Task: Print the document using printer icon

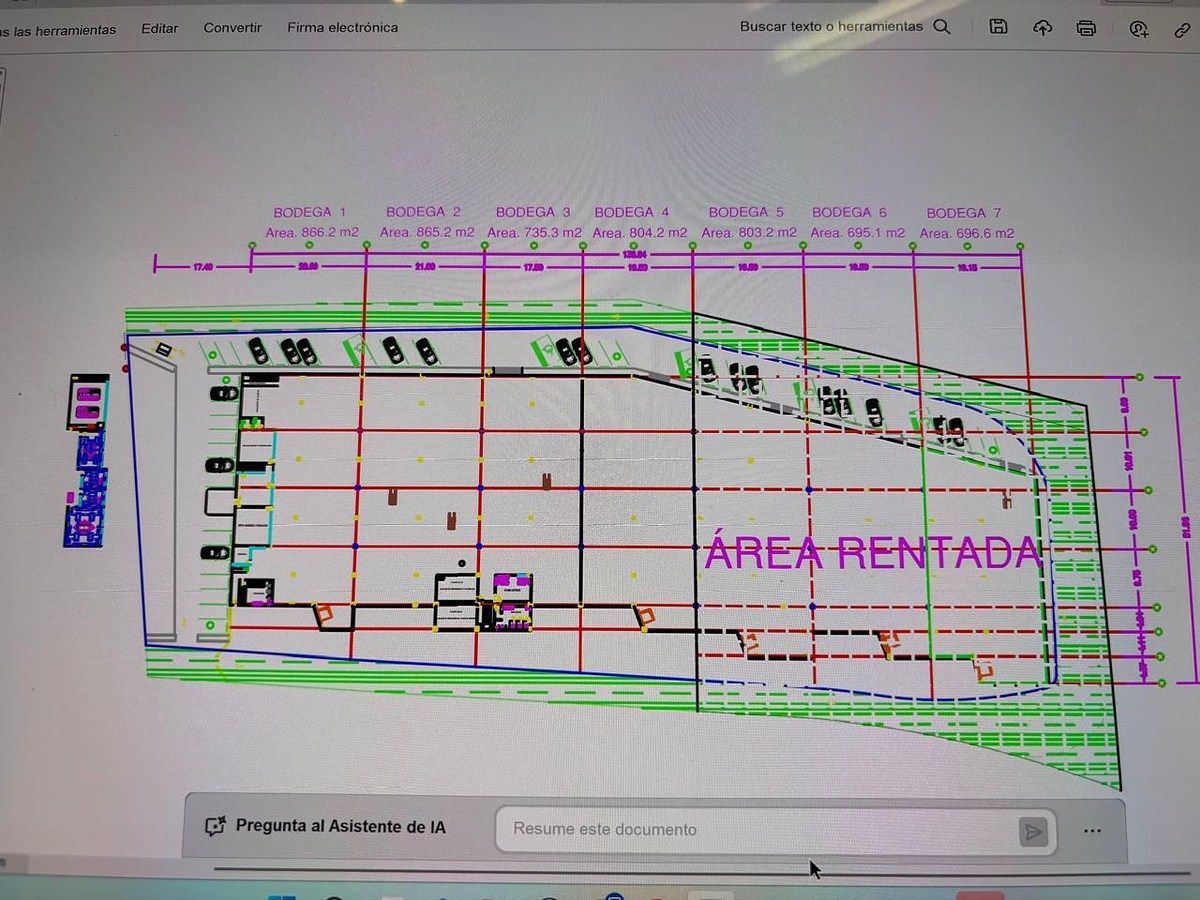Action: pyautogui.click(x=1087, y=28)
